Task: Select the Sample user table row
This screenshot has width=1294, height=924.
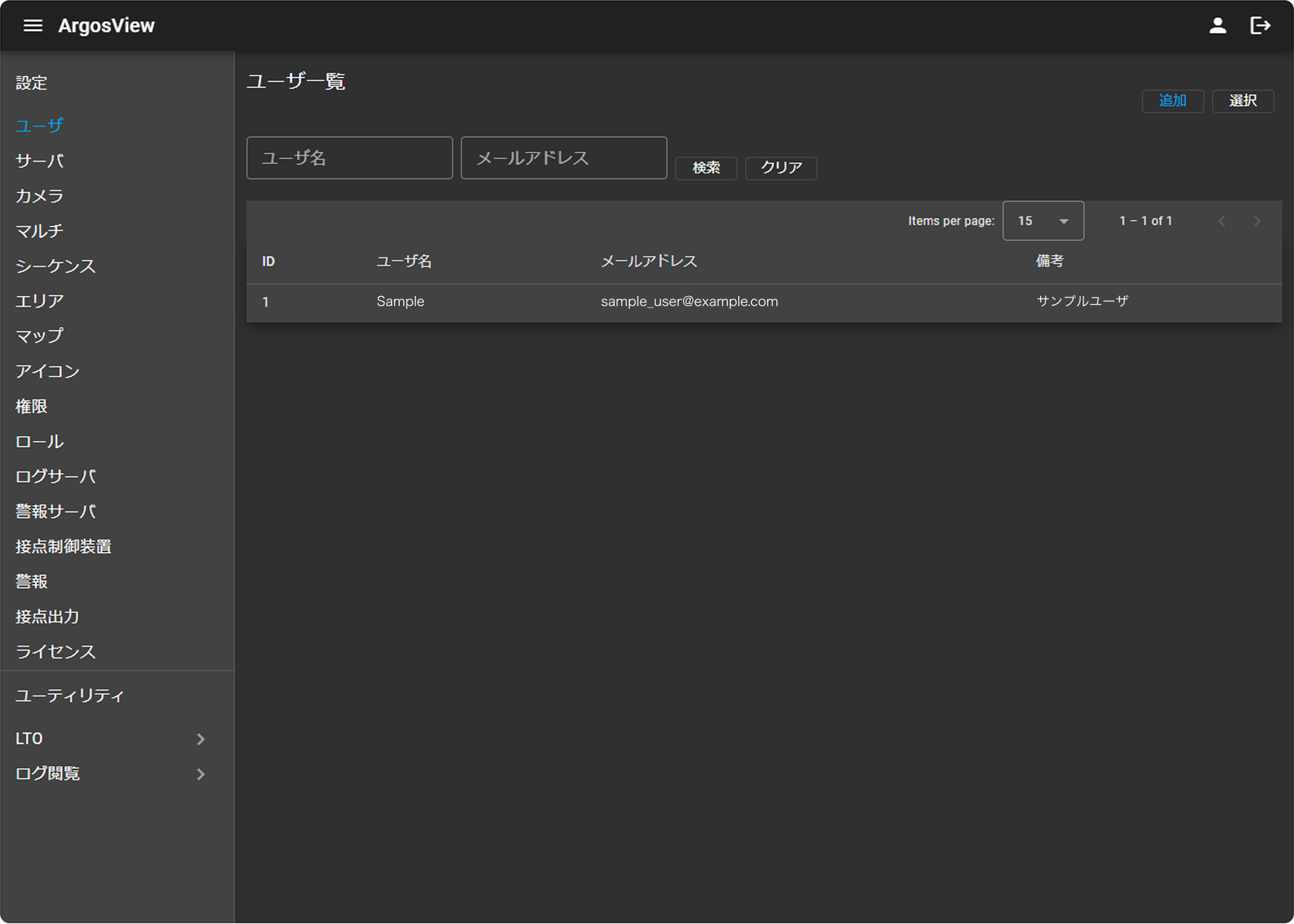Action: point(763,302)
